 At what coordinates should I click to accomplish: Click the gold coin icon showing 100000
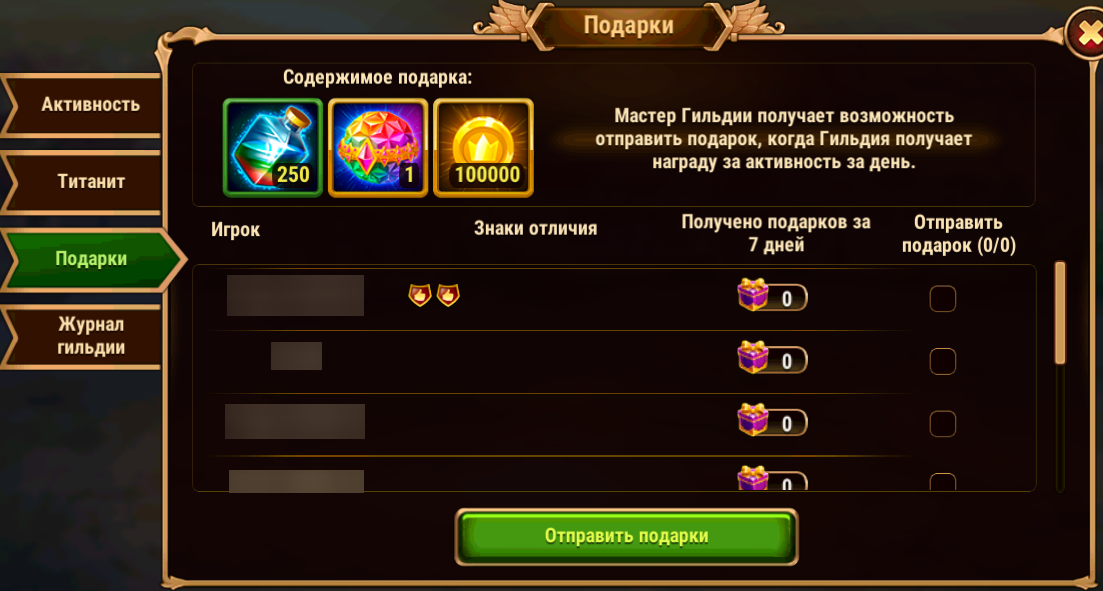[483, 148]
